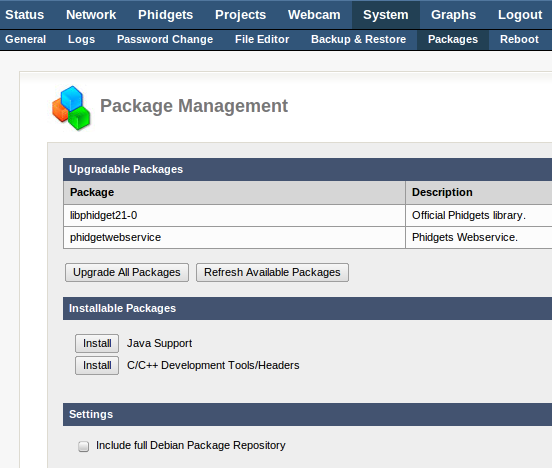Open the File Editor subtab

click(262, 39)
